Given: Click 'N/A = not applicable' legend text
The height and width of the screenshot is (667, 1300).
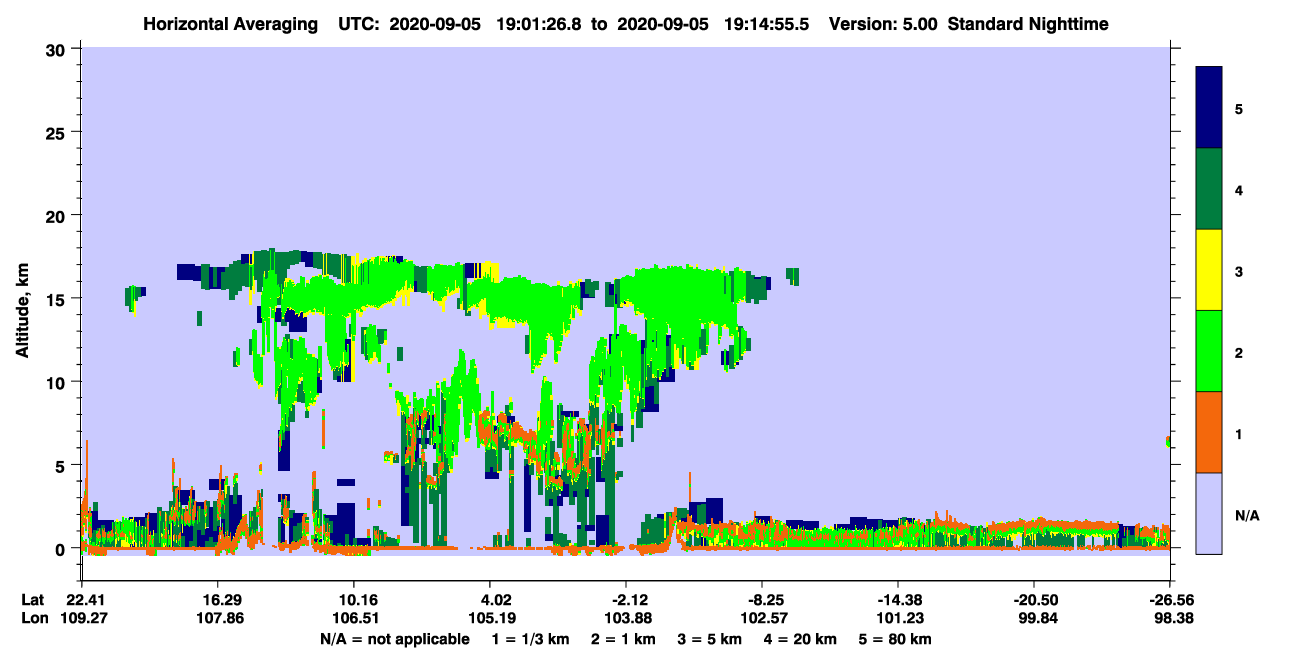Looking at the screenshot, I should pyautogui.click(x=395, y=639).
